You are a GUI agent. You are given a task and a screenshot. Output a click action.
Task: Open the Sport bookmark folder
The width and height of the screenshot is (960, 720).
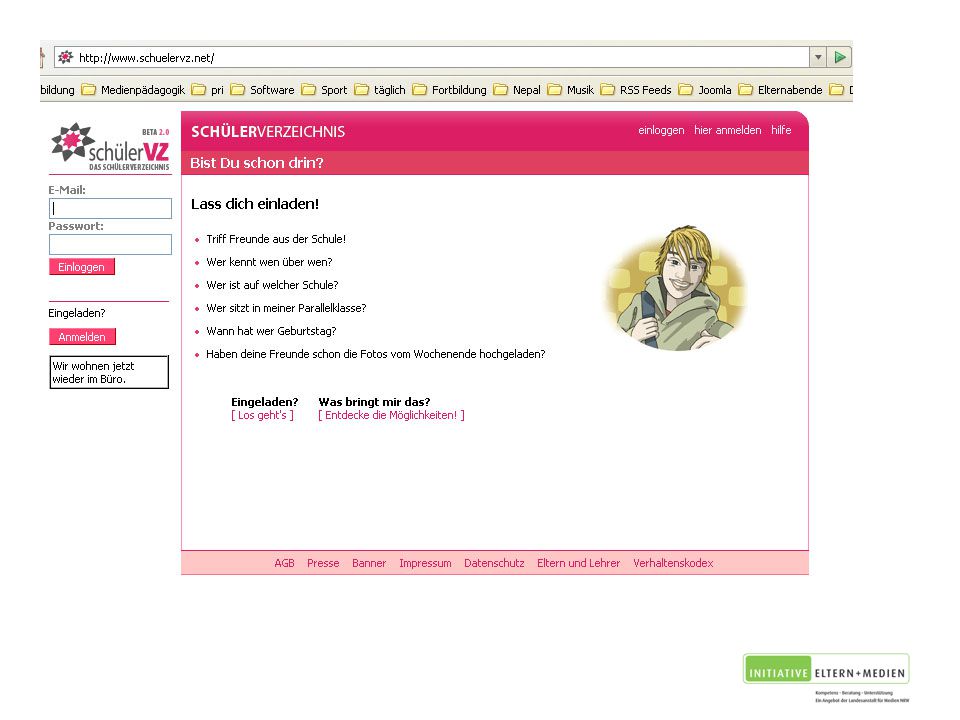[x=324, y=90]
